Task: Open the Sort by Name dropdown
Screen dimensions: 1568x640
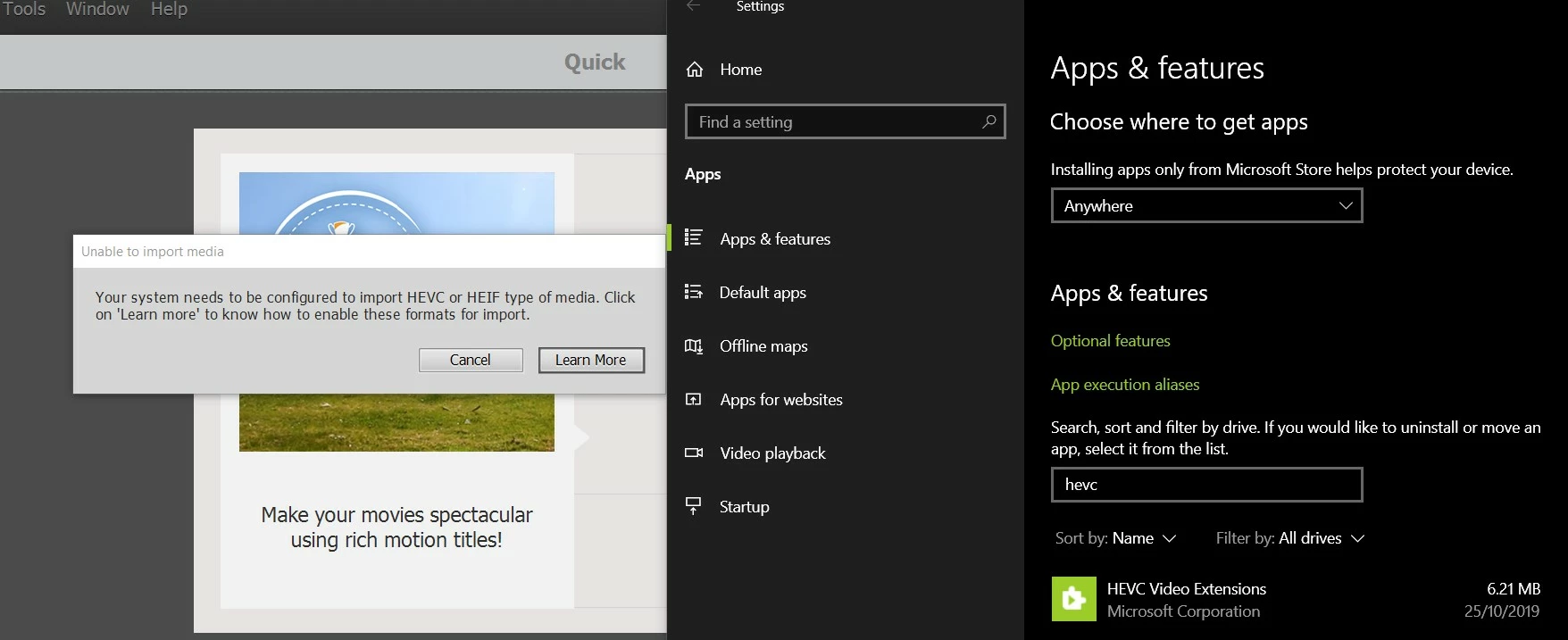Action: click(x=1115, y=538)
